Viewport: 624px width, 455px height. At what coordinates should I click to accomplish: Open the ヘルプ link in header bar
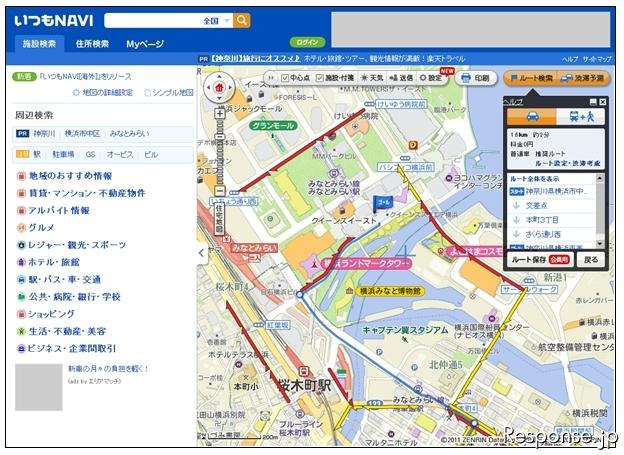(x=570, y=59)
